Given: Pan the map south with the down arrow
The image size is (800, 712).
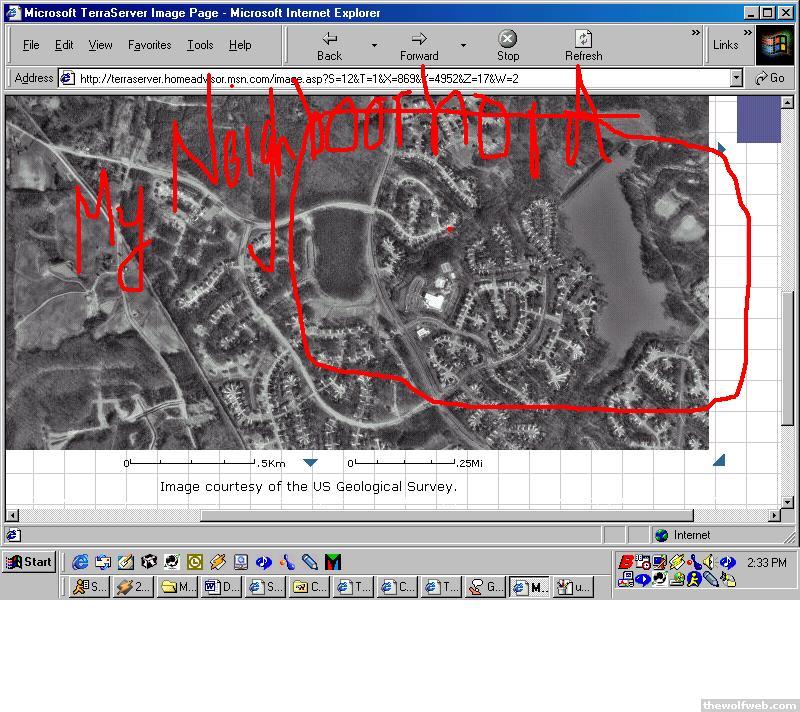Looking at the screenshot, I should point(310,462).
